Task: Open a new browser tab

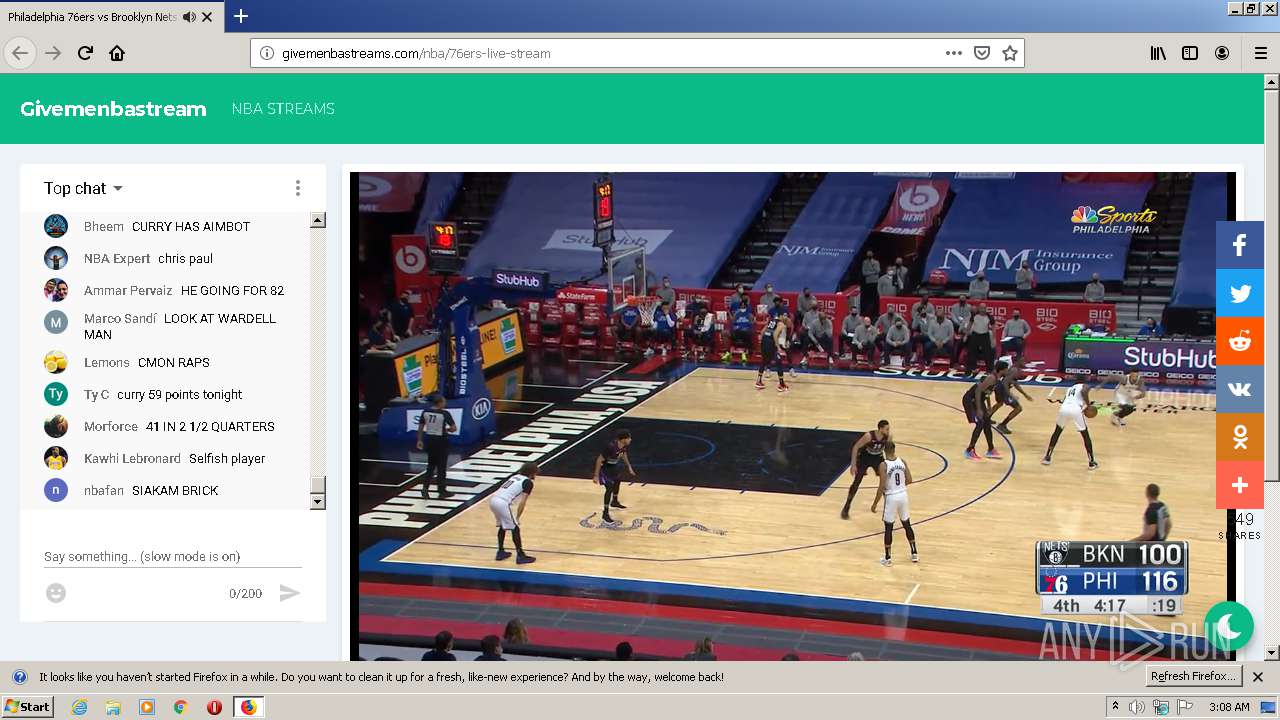Action: (240, 16)
